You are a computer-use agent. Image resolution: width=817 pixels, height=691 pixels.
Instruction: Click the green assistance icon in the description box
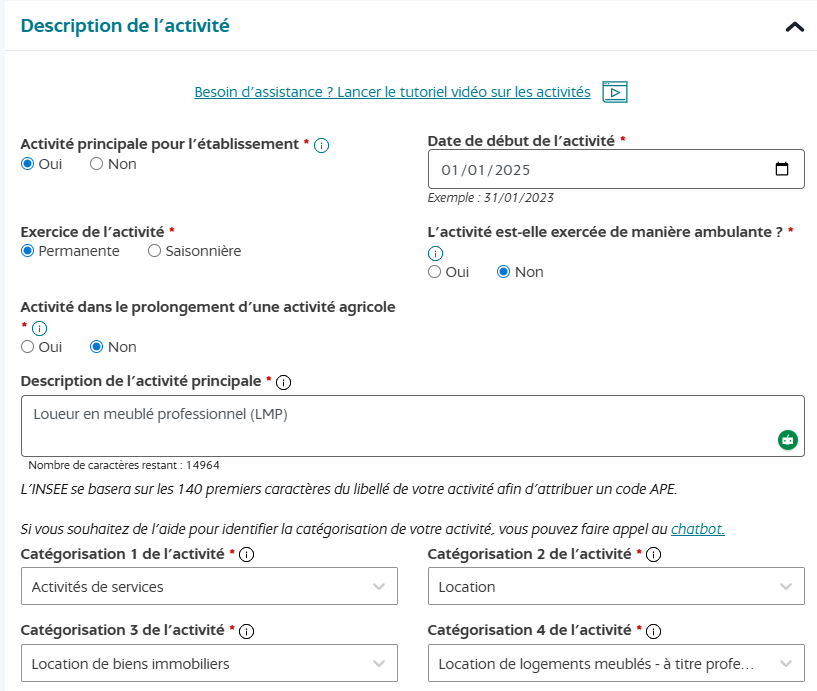click(x=787, y=438)
